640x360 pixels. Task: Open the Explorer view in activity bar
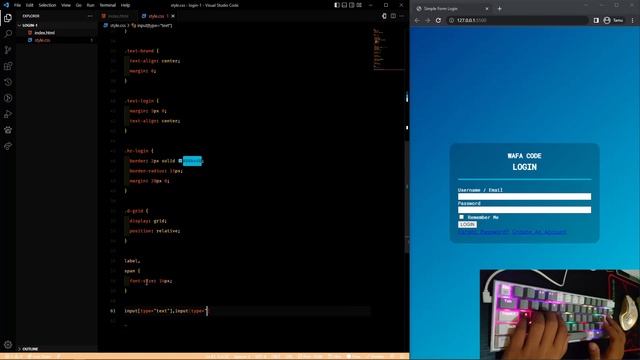pos(8,18)
